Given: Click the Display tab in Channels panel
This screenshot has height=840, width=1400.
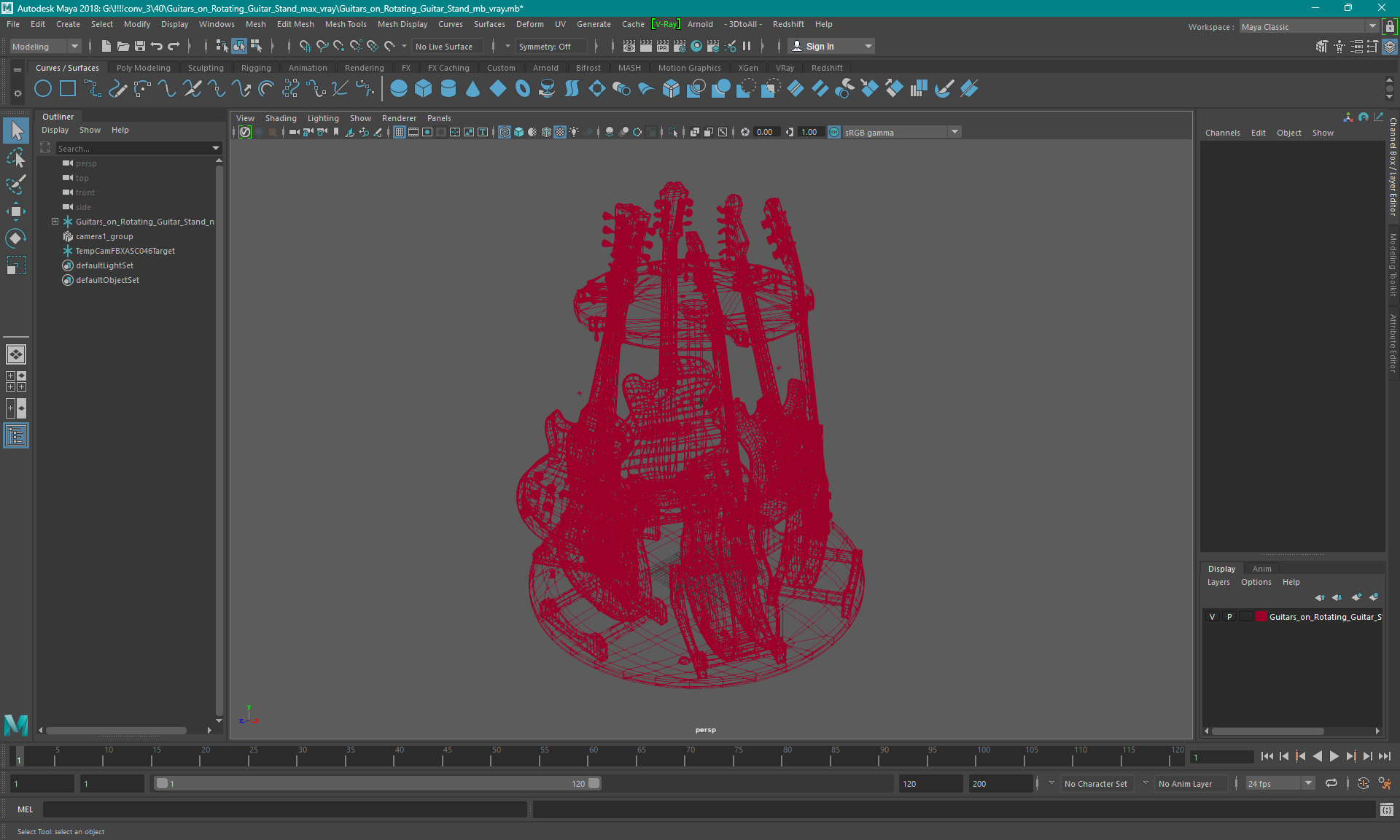Looking at the screenshot, I should point(1221,568).
